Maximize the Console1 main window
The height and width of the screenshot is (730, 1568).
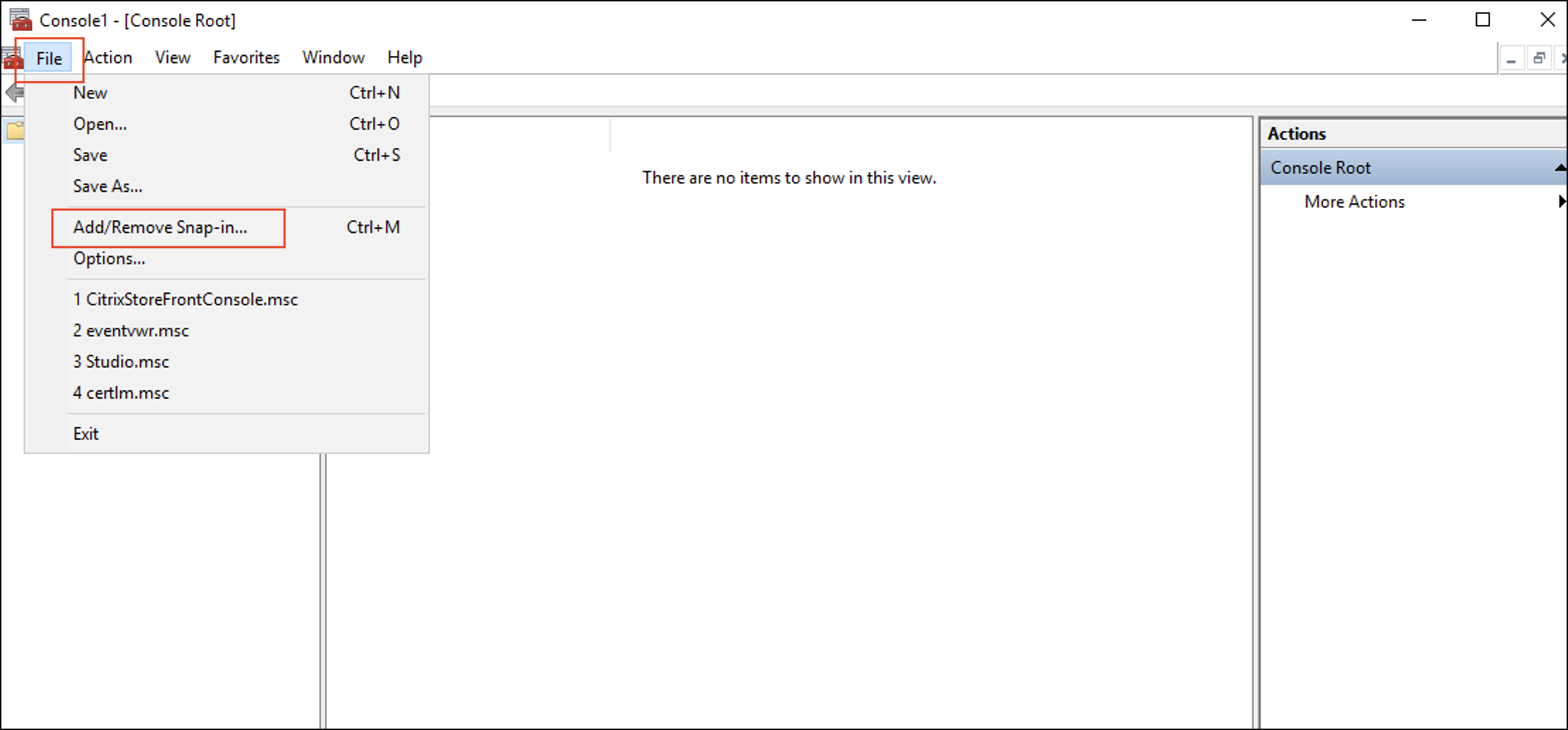pyautogui.click(x=1482, y=20)
